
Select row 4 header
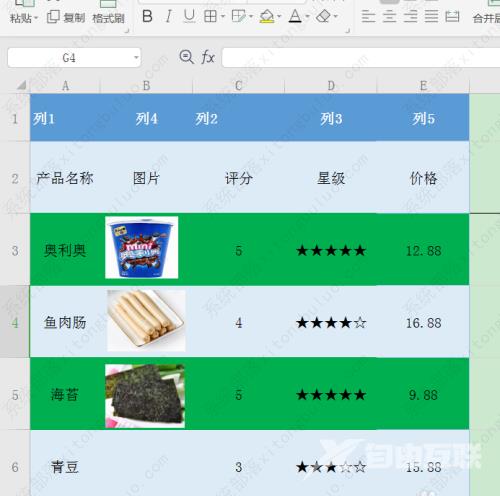[15, 322]
